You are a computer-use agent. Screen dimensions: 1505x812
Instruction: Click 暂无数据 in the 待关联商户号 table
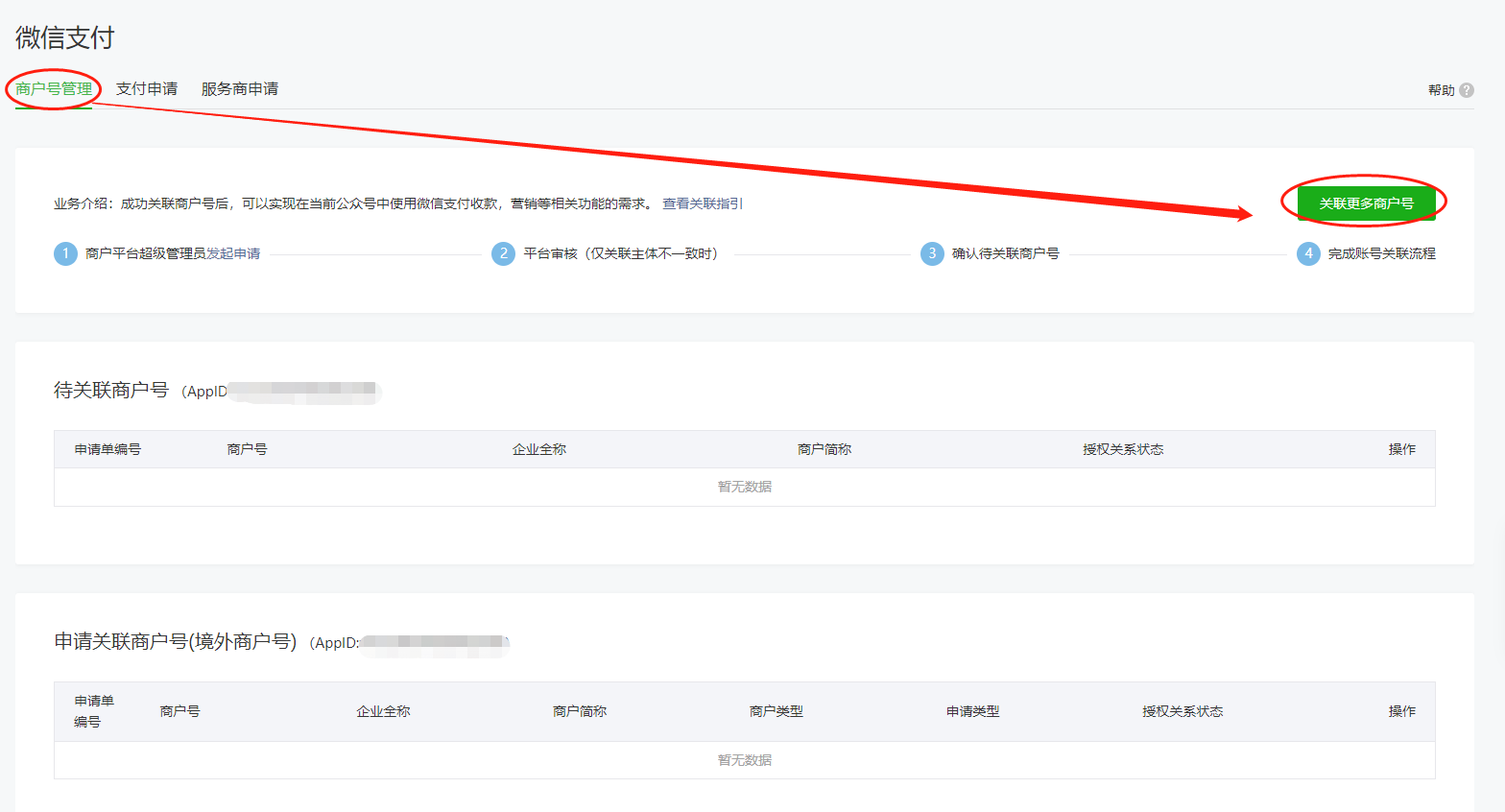745,487
